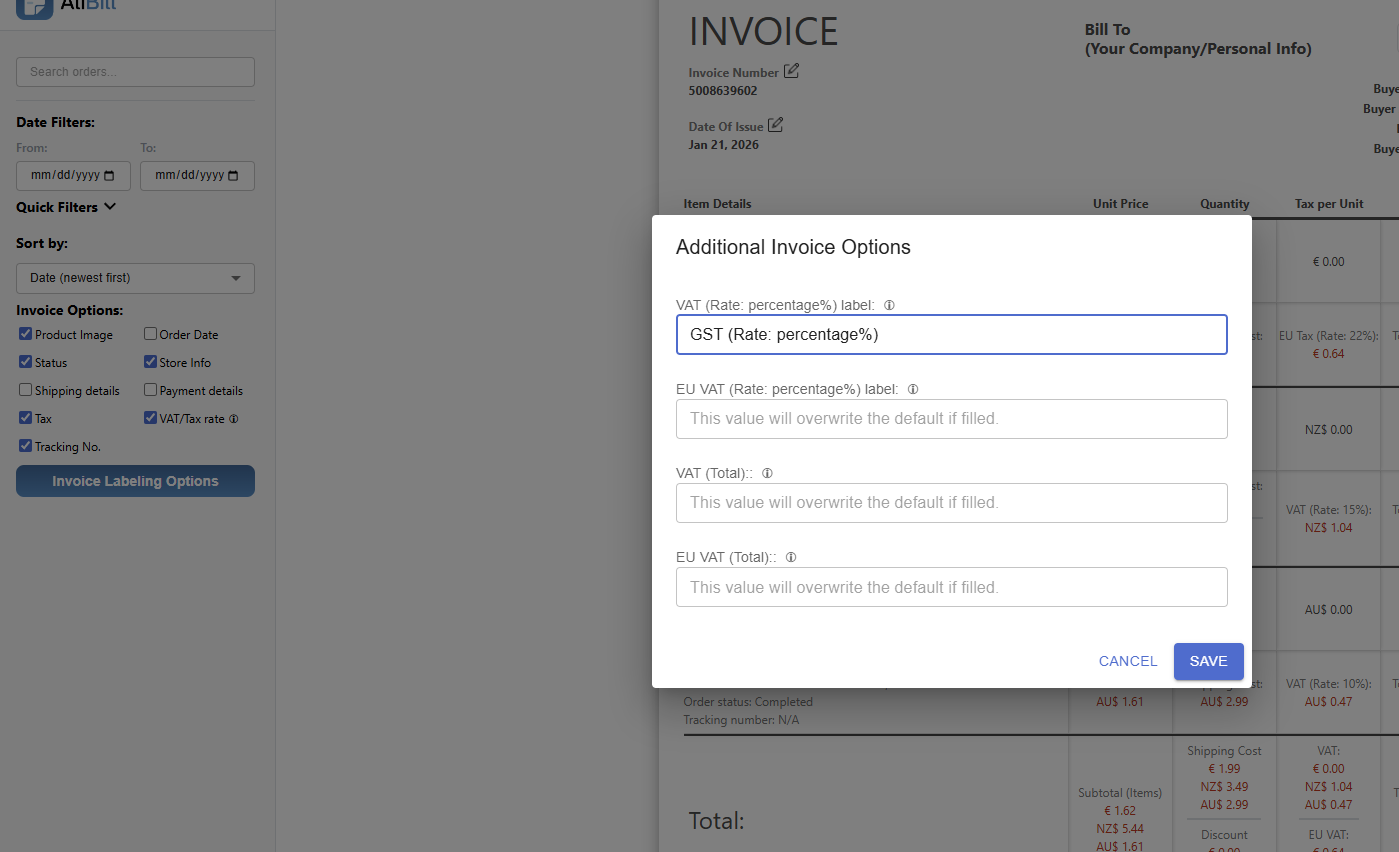Click the edit pencil next to Invoice Number
This screenshot has width=1399, height=852.
[791, 70]
